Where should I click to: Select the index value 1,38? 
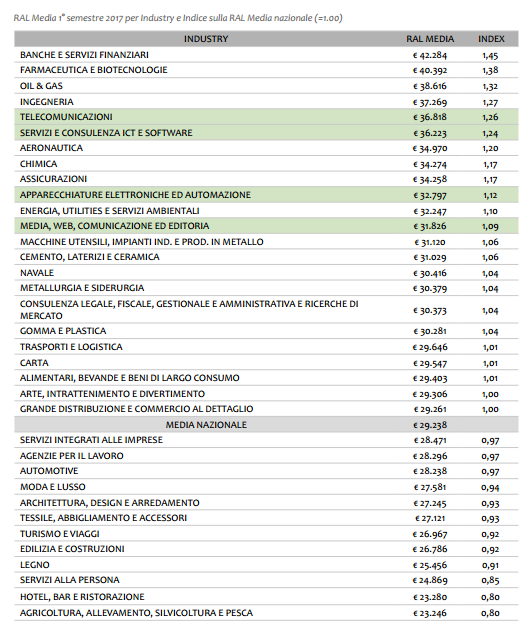(490, 71)
